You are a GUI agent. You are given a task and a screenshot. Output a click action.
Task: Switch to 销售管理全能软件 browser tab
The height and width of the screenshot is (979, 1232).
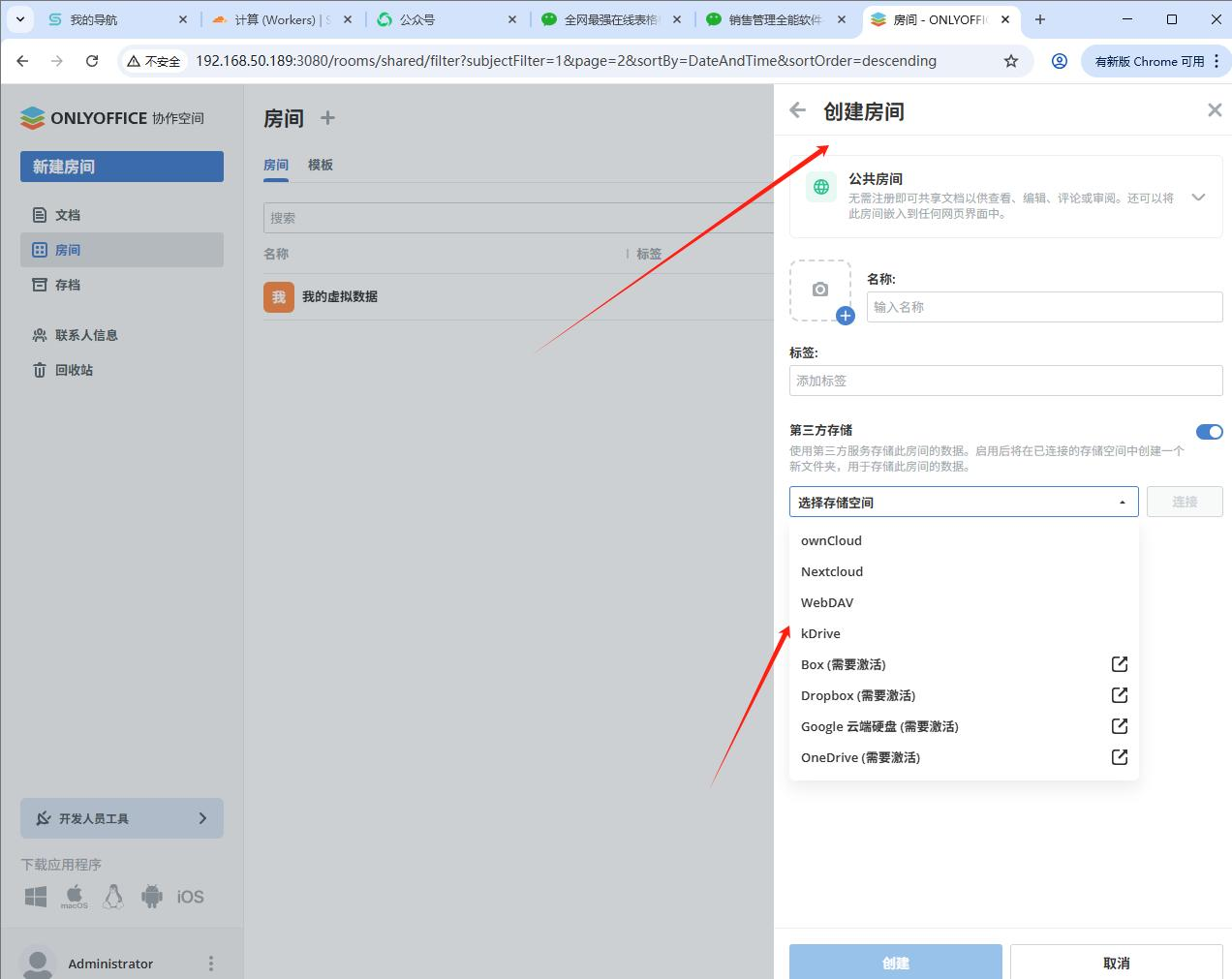(777, 19)
